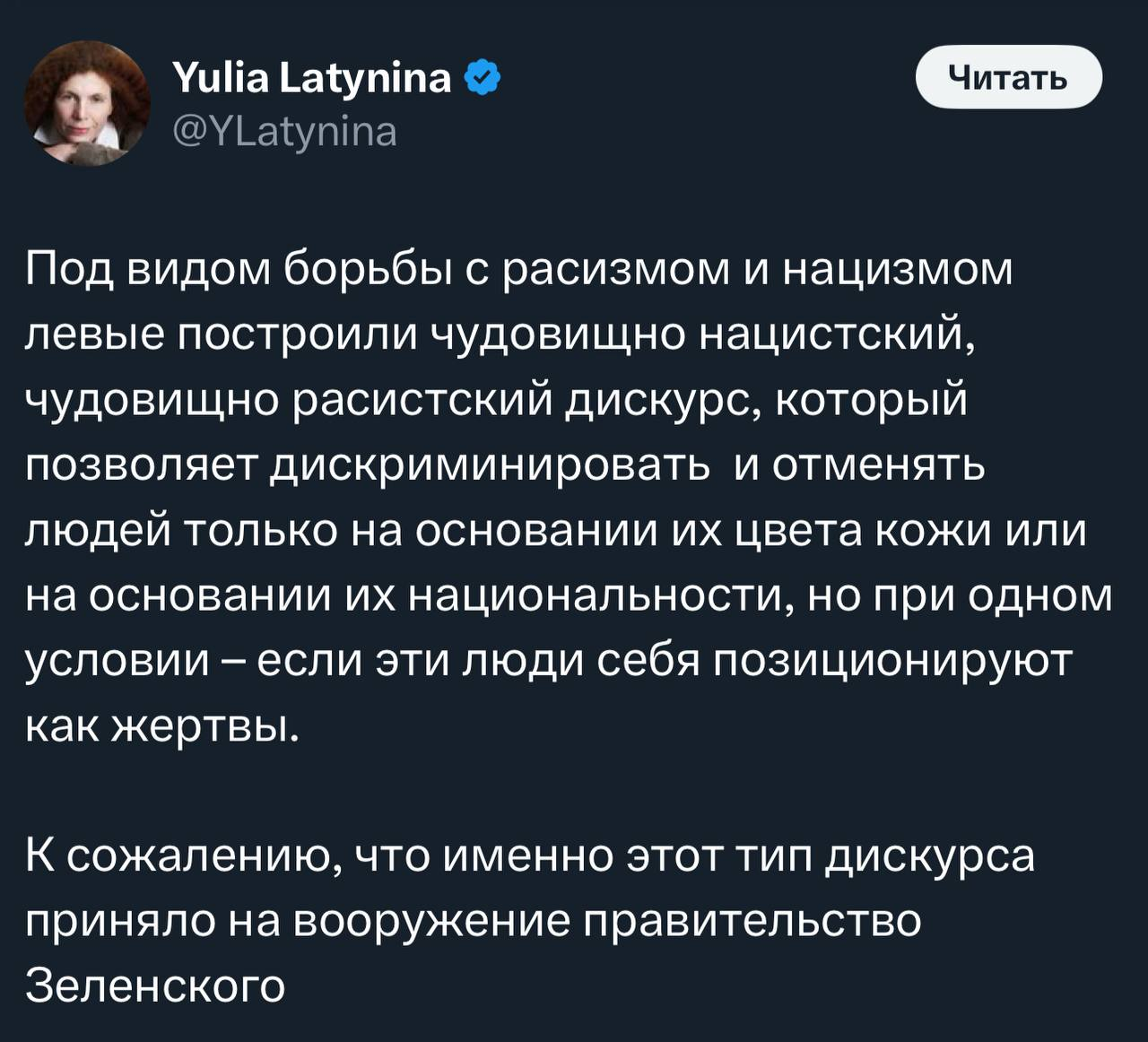The width and height of the screenshot is (1148, 1042).
Task: Click the word Зеленского in tweet
Action: pos(155,986)
